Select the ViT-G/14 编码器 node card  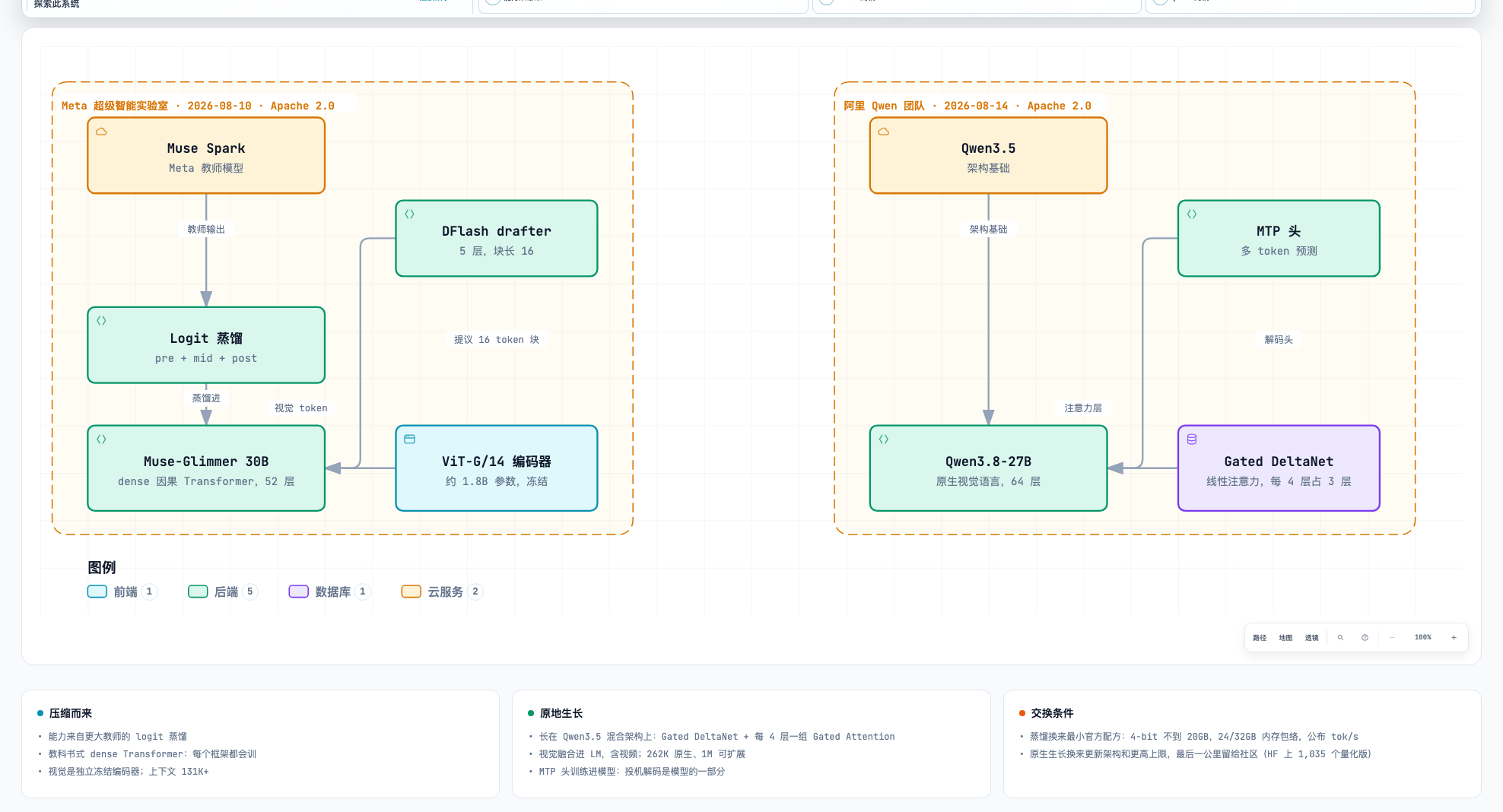click(497, 468)
